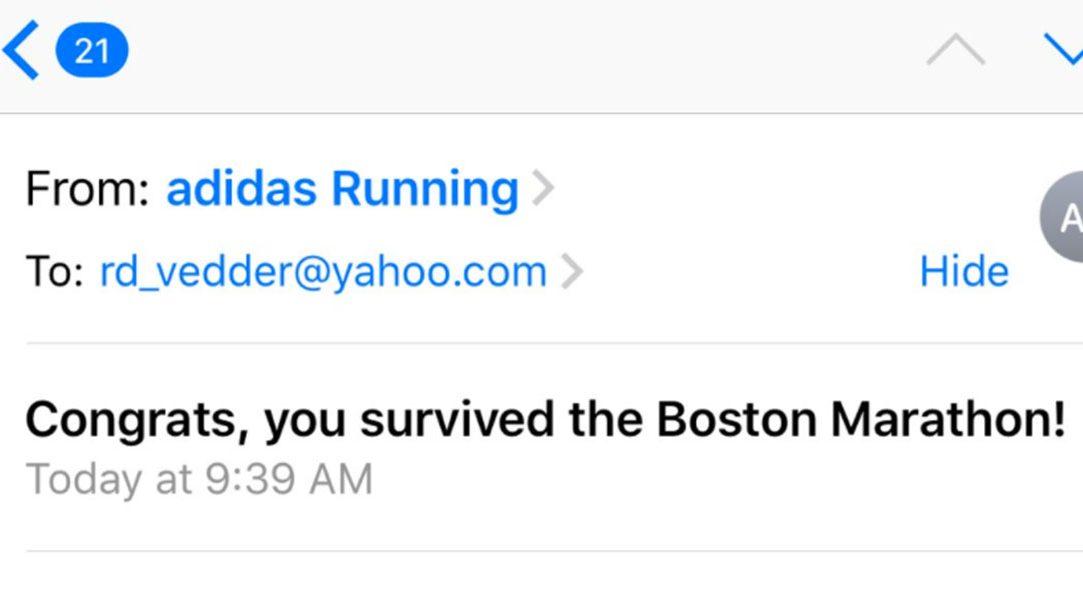
Task: Tap the unread count badge showing 21
Action: [92, 50]
